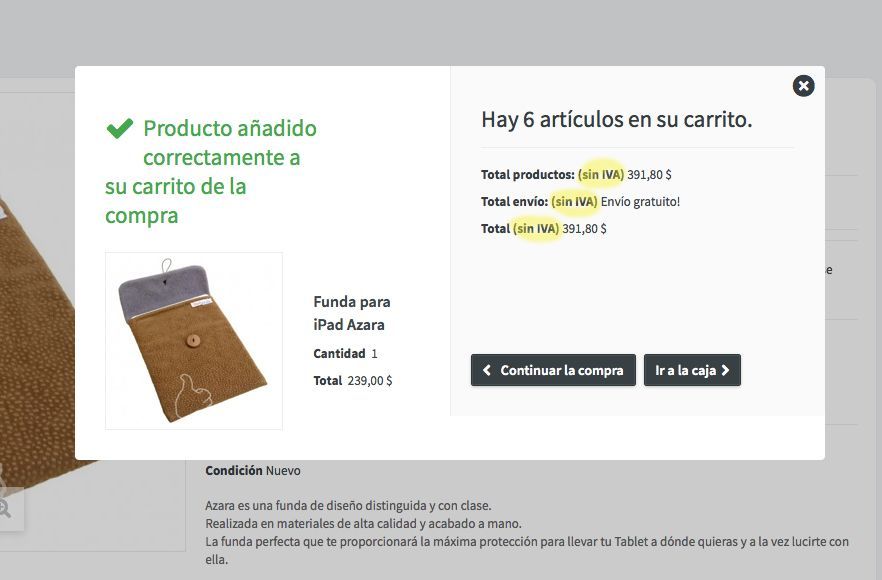
Task: Click the Condición Nuevo label
Action: (x=253, y=470)
